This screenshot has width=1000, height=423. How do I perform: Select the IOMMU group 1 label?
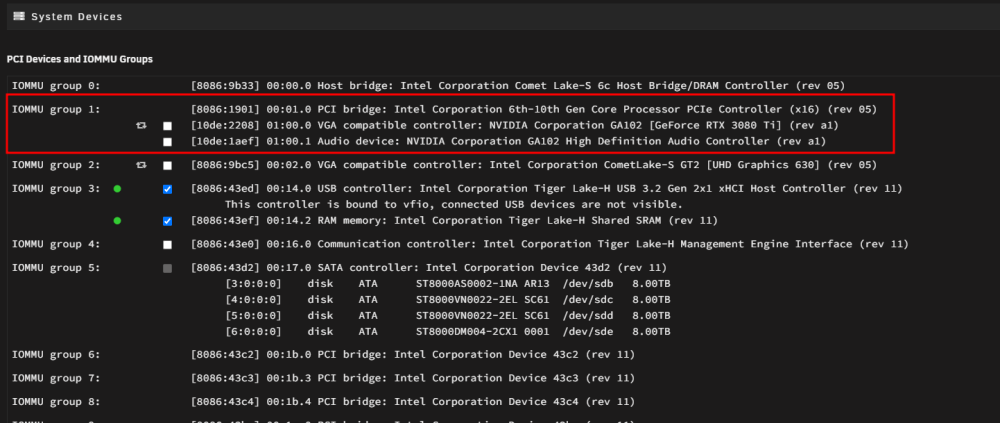coord(56,110)
